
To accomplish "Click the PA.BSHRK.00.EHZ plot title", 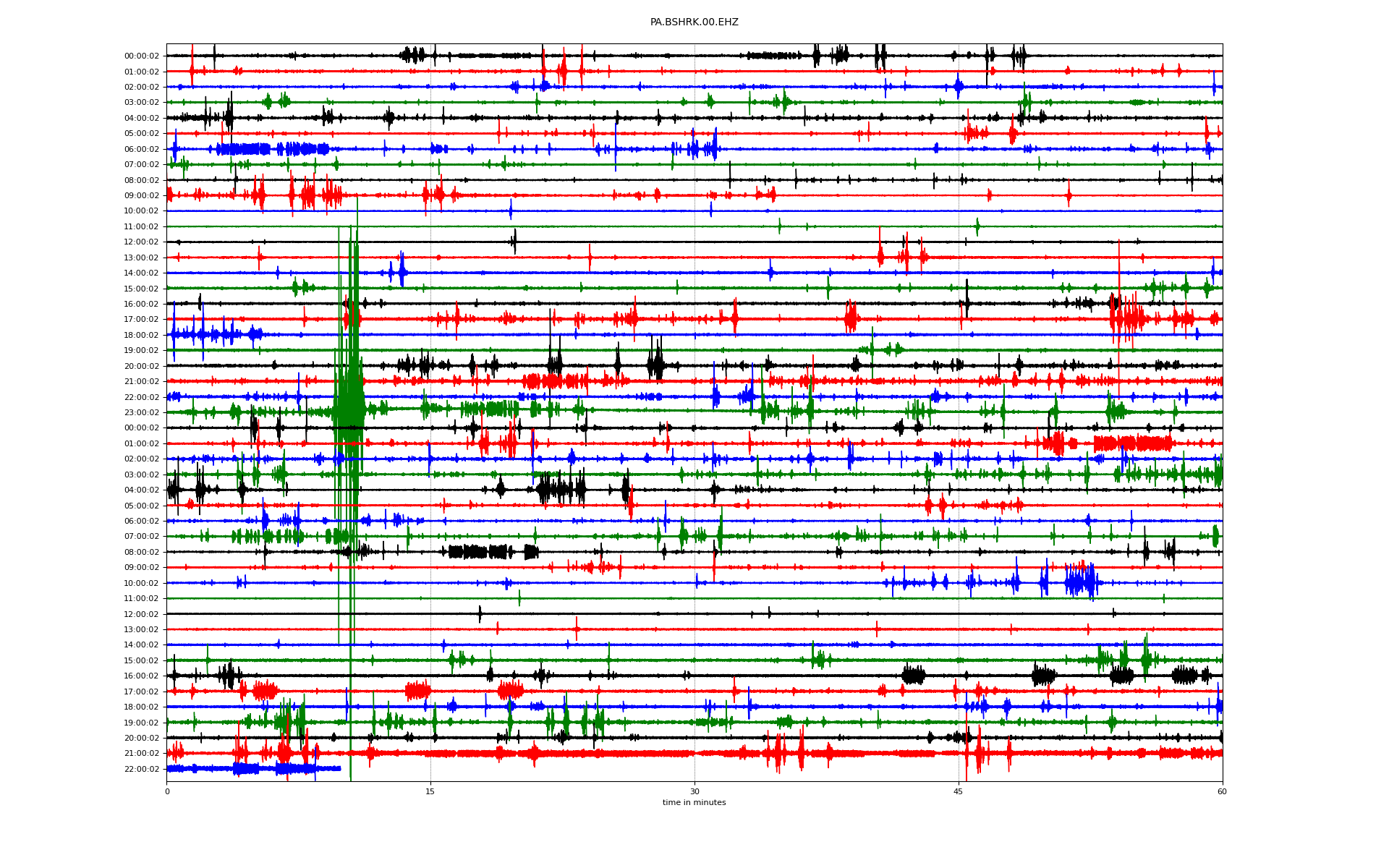I will click(694, 22).
